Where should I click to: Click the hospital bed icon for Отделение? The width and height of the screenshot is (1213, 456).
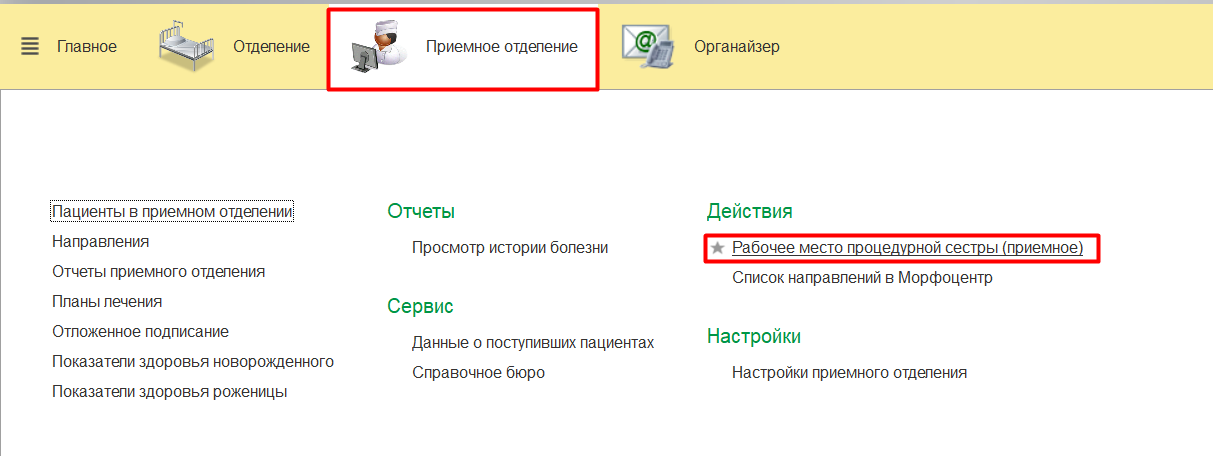tap(187, 47)
